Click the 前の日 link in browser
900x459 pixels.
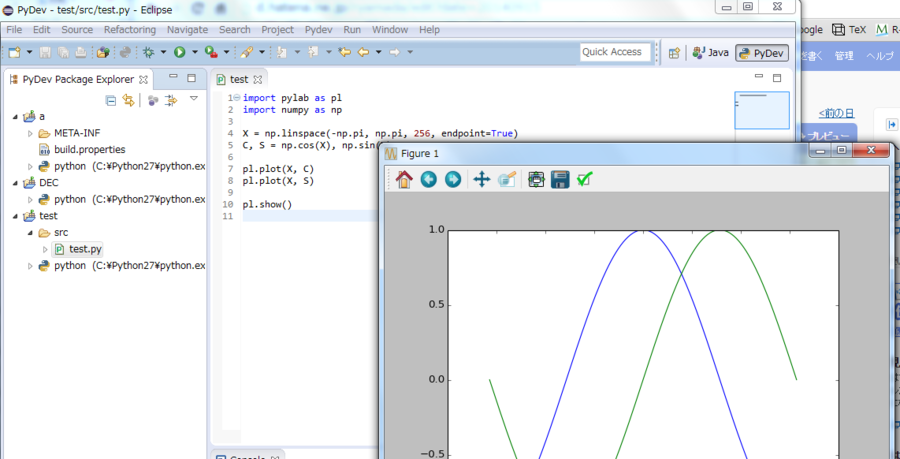point(836,113)
